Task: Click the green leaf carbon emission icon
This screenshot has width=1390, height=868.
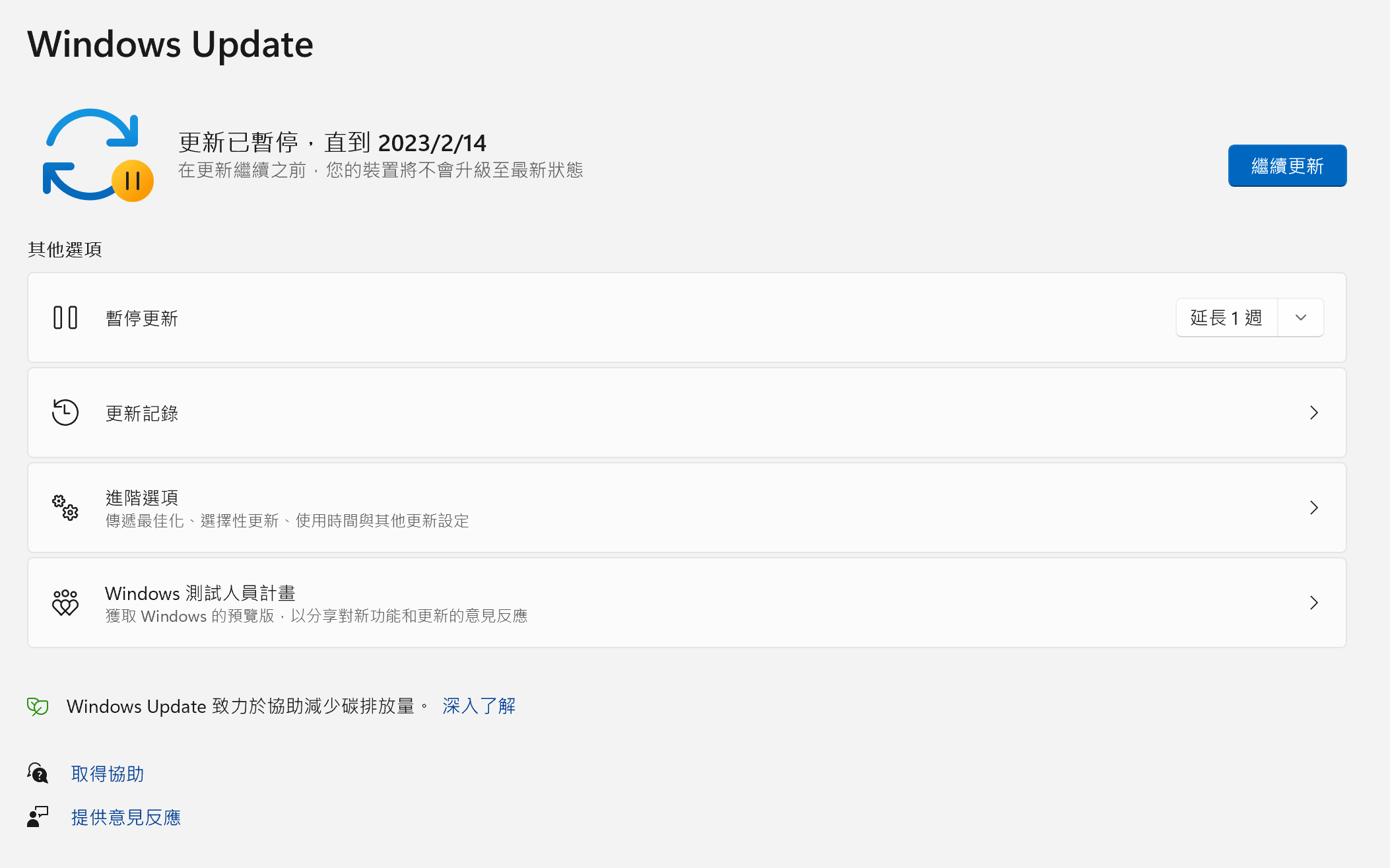Action: tap(38, 706)
